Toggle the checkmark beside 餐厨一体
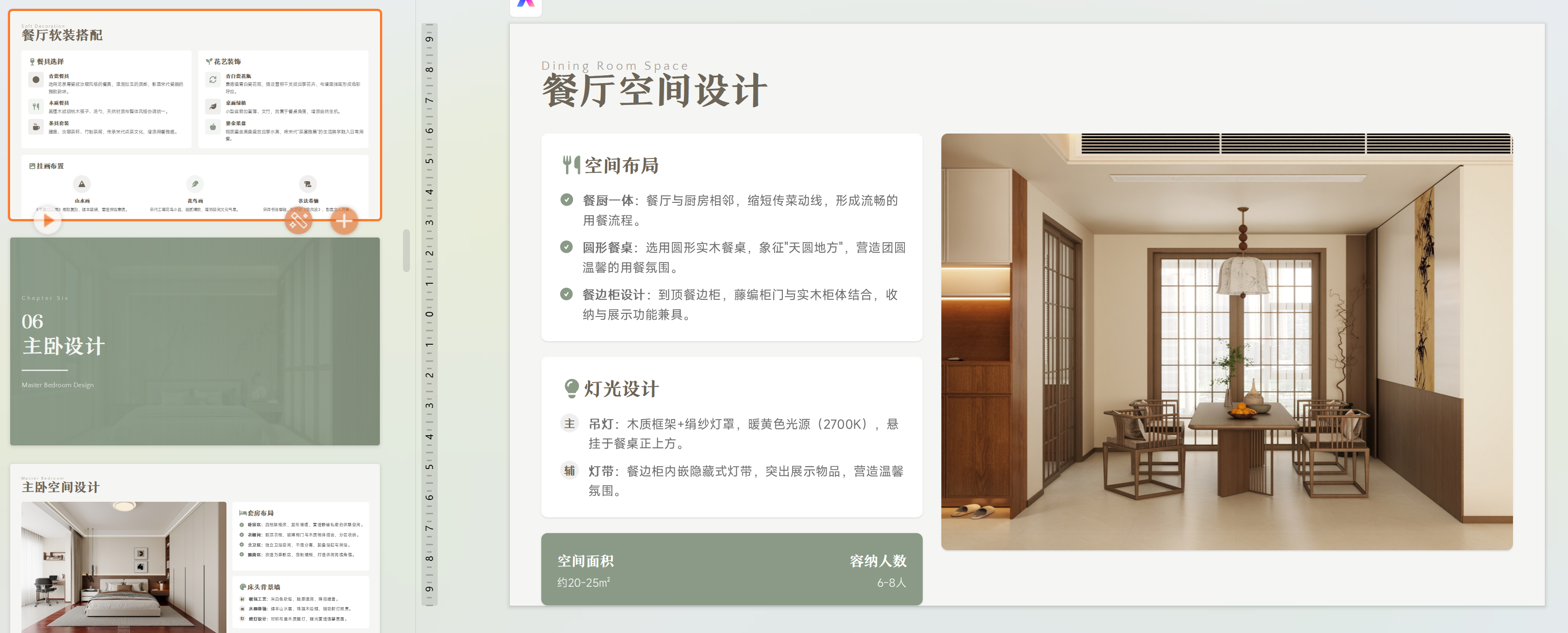The width and height of the screenshot is (1568, 633). 567,199
